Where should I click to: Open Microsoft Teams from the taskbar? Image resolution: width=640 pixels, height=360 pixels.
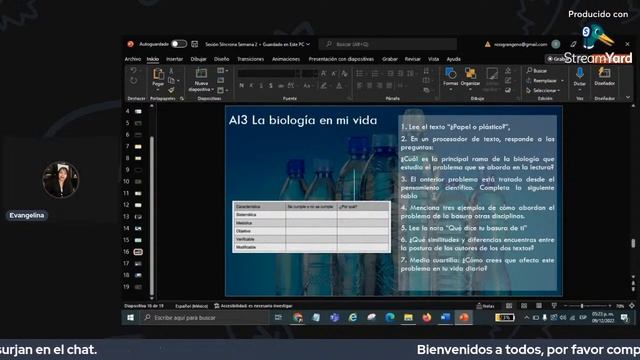(334, 318)
